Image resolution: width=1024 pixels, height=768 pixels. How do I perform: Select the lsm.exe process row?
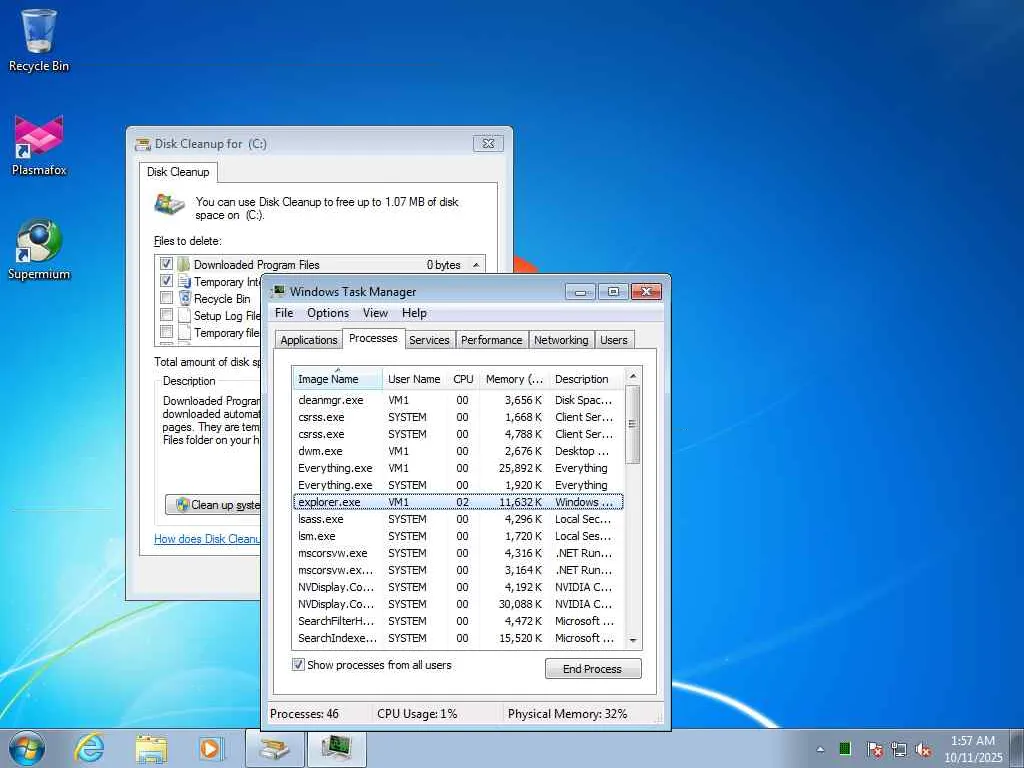coord(457,536)
